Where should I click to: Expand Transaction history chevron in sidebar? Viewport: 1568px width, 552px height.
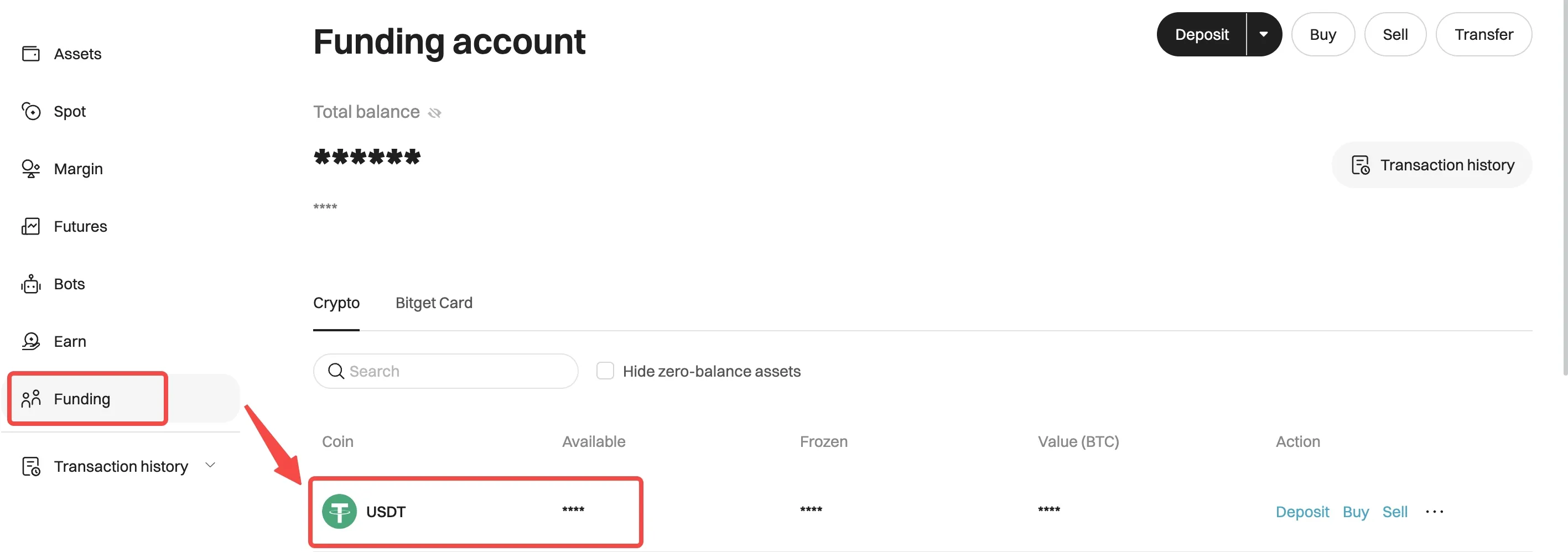tap(211, 466)
